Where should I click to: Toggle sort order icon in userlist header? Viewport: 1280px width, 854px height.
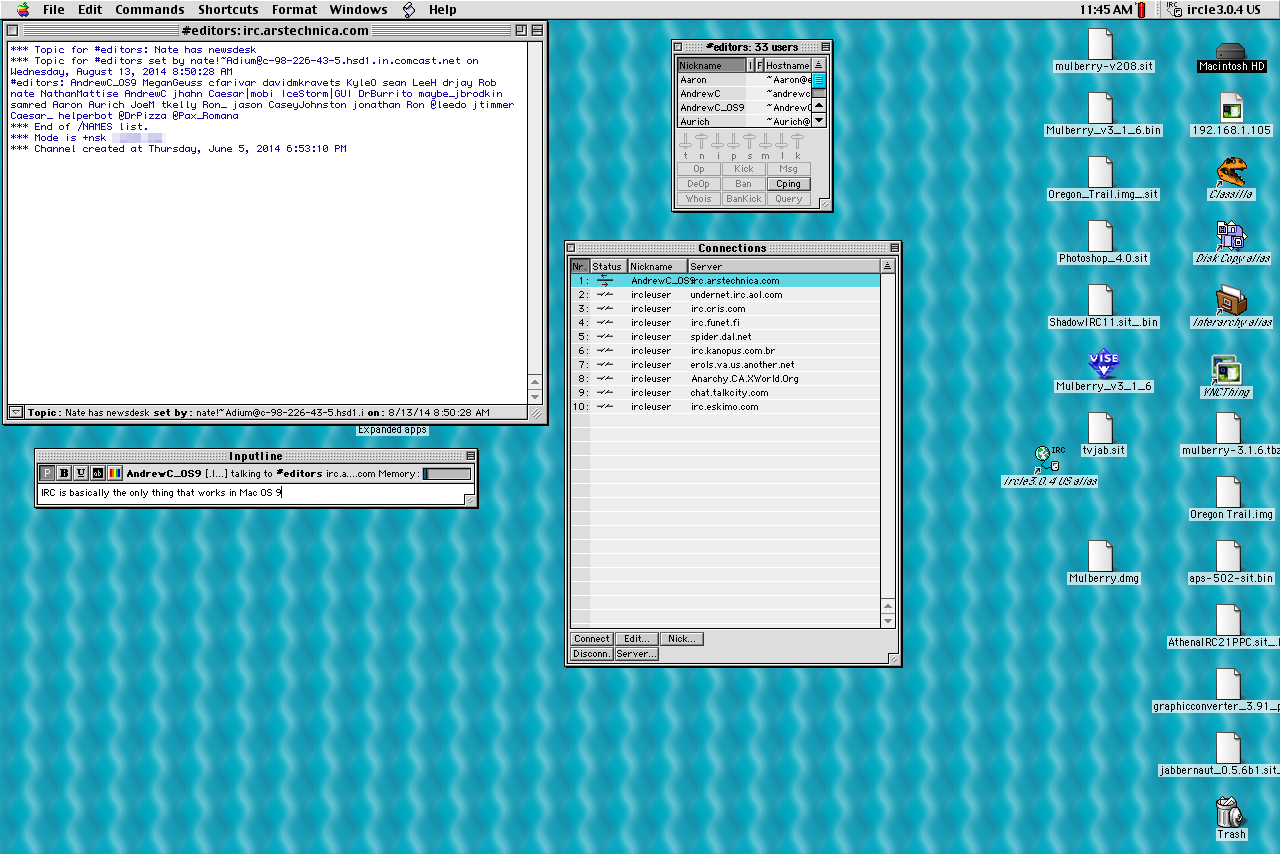pyautogui.click(x=819, y=65)
